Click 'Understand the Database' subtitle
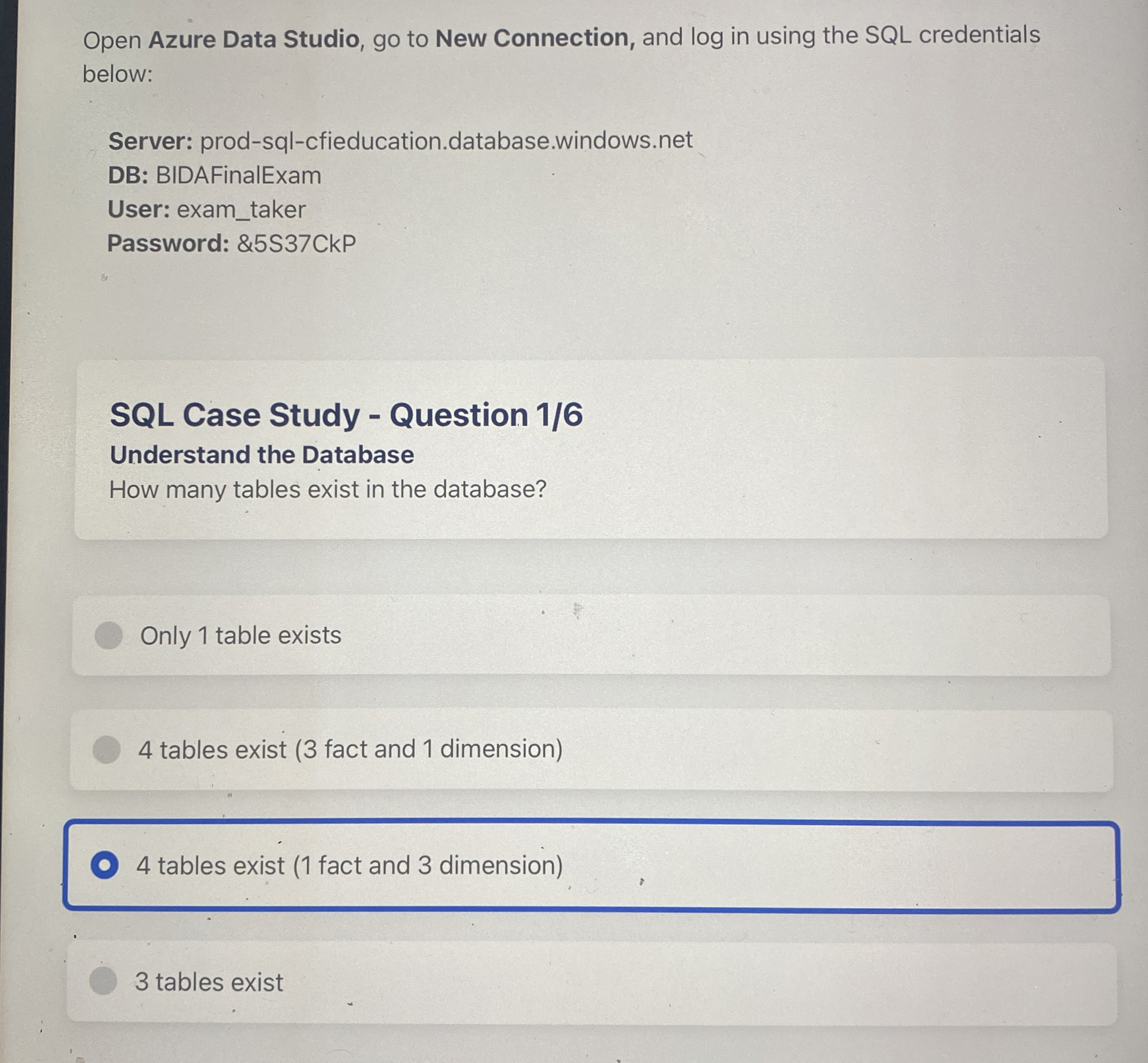 tap(262, 455)
